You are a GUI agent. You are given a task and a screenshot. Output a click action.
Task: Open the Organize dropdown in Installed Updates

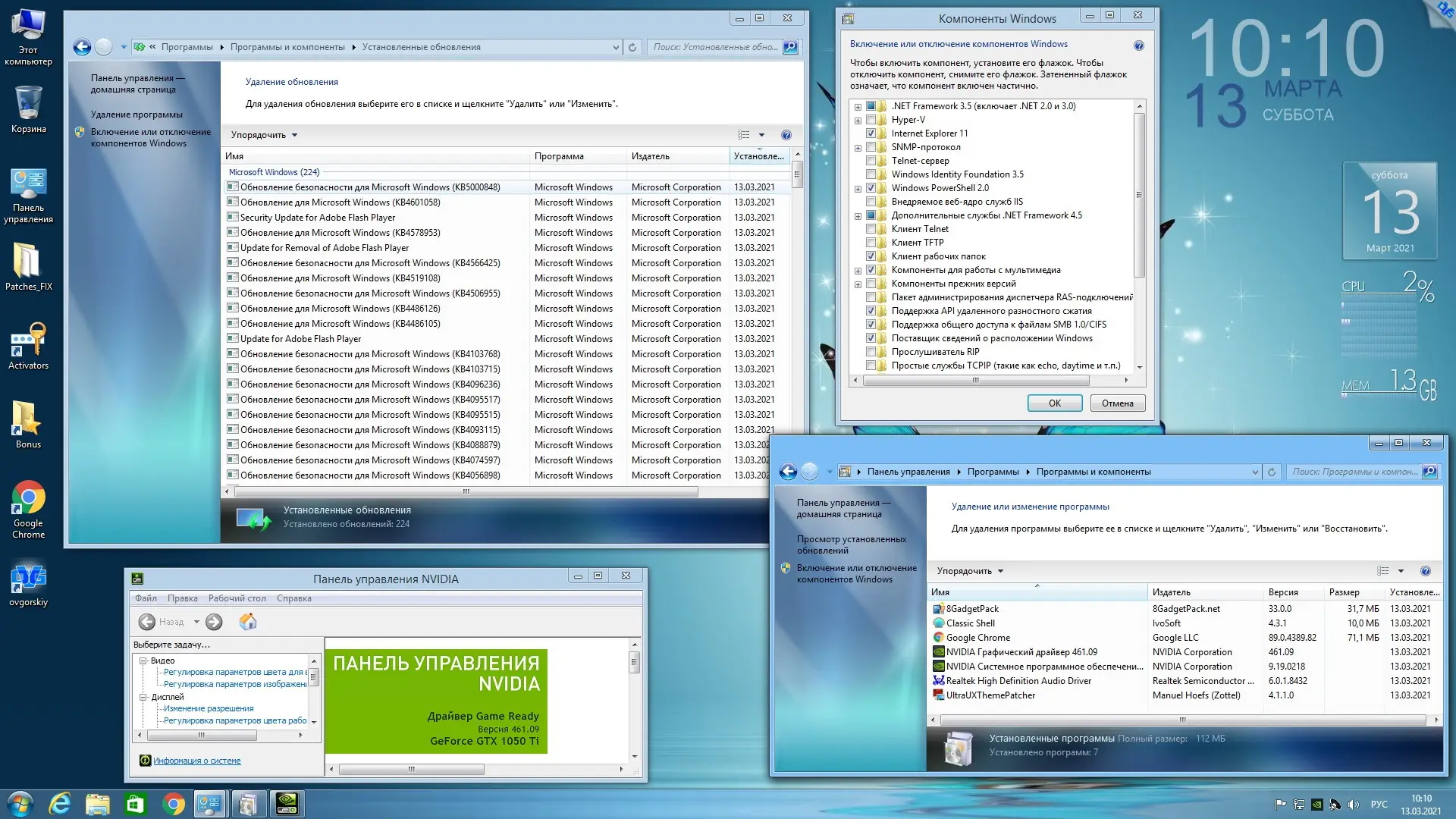pos(264,135)
